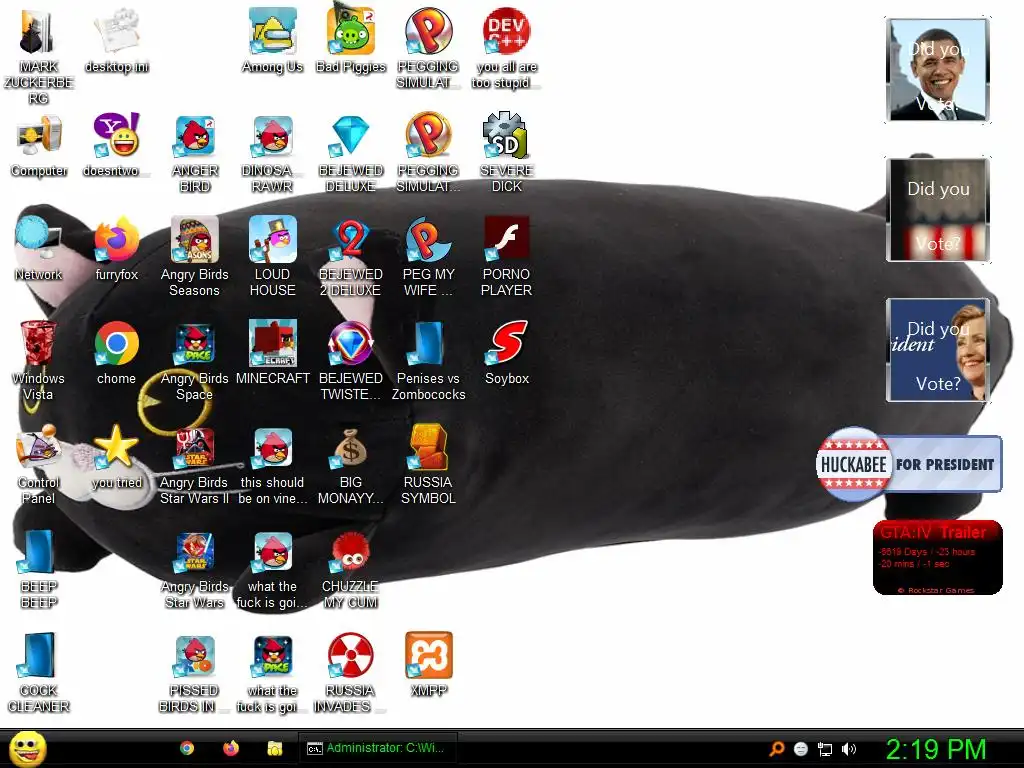The width and height of the screenshot is (1024, 768).
Task: Select the BEEP BEEP blue icon
Action: [x=39, y=551]
